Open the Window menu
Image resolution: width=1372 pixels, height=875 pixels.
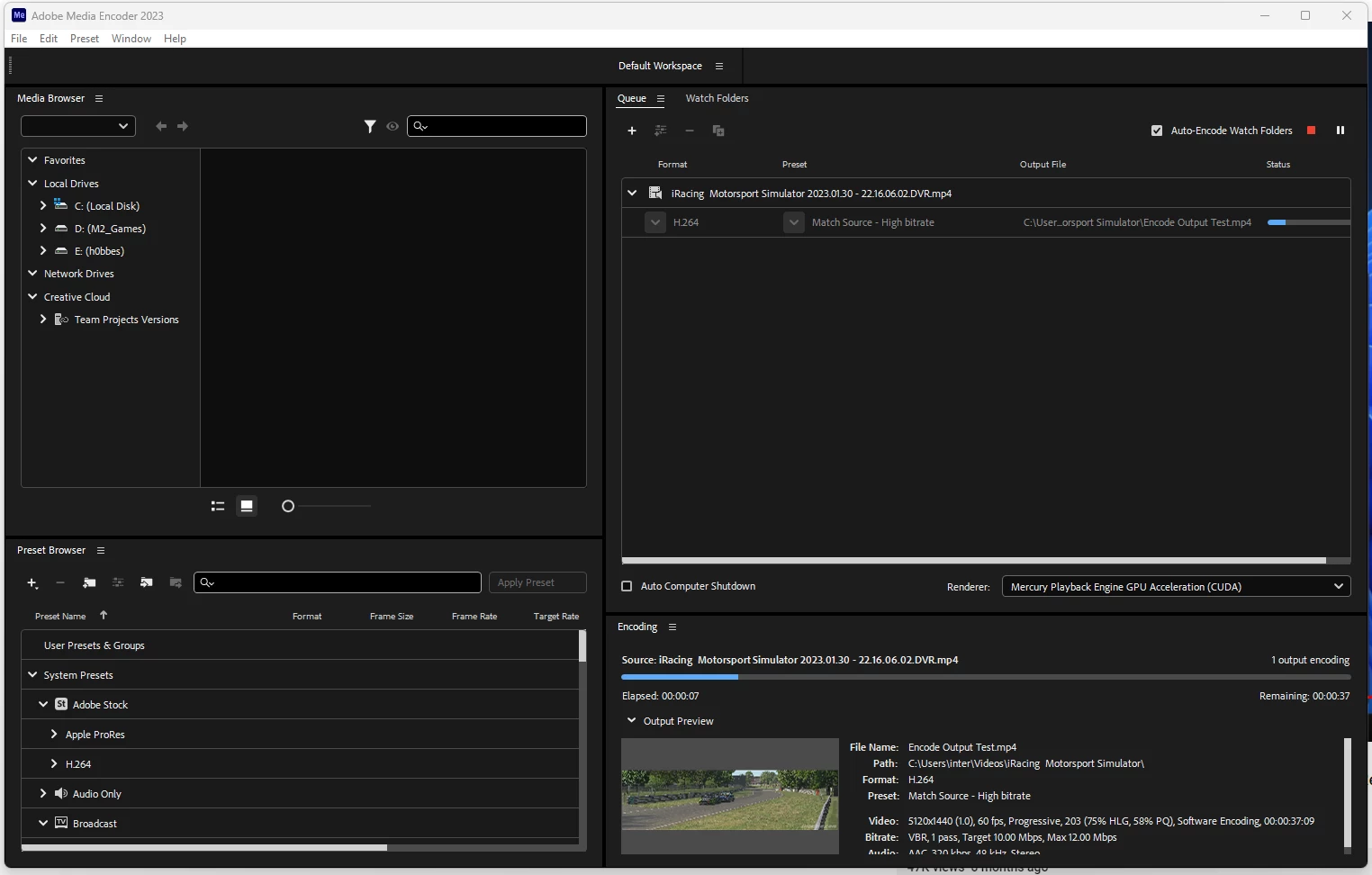tap(131, 39)
